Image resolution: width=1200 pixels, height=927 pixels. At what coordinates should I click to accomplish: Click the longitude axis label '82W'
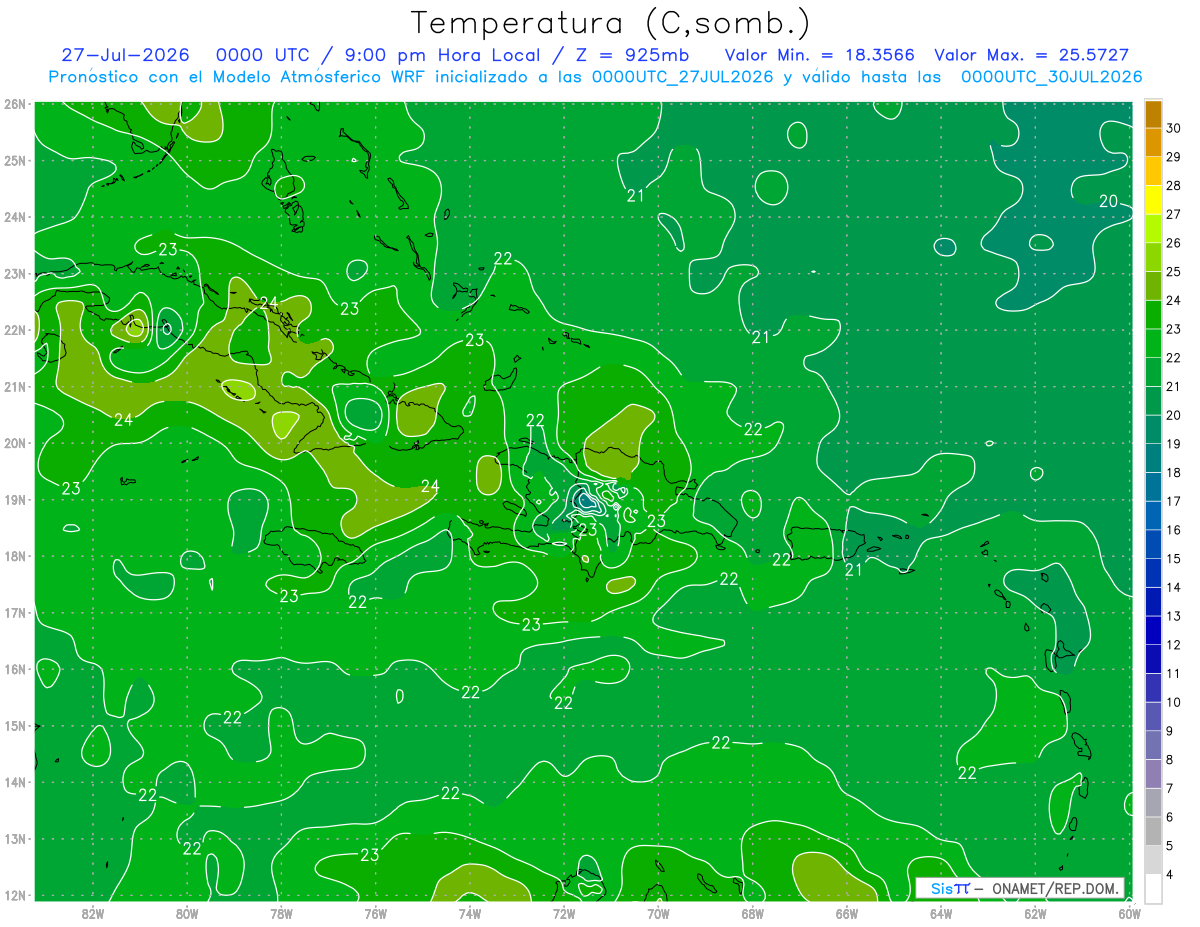pos(92,912)
